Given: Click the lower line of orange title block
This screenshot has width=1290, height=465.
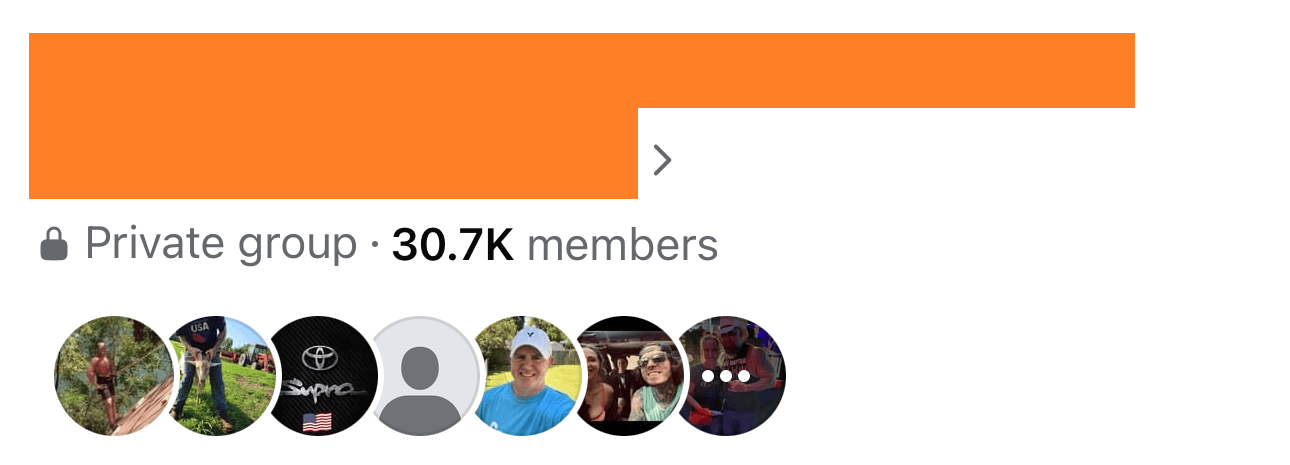Looking at the screenshot, I should 333,153.
